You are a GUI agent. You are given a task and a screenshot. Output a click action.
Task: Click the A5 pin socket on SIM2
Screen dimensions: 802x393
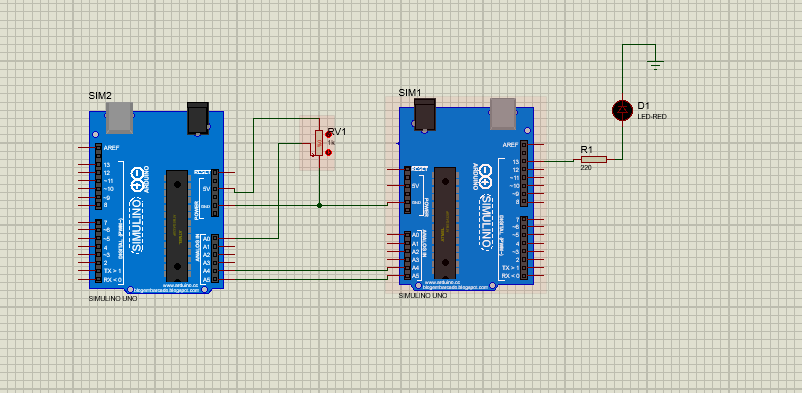coord(215,279)
